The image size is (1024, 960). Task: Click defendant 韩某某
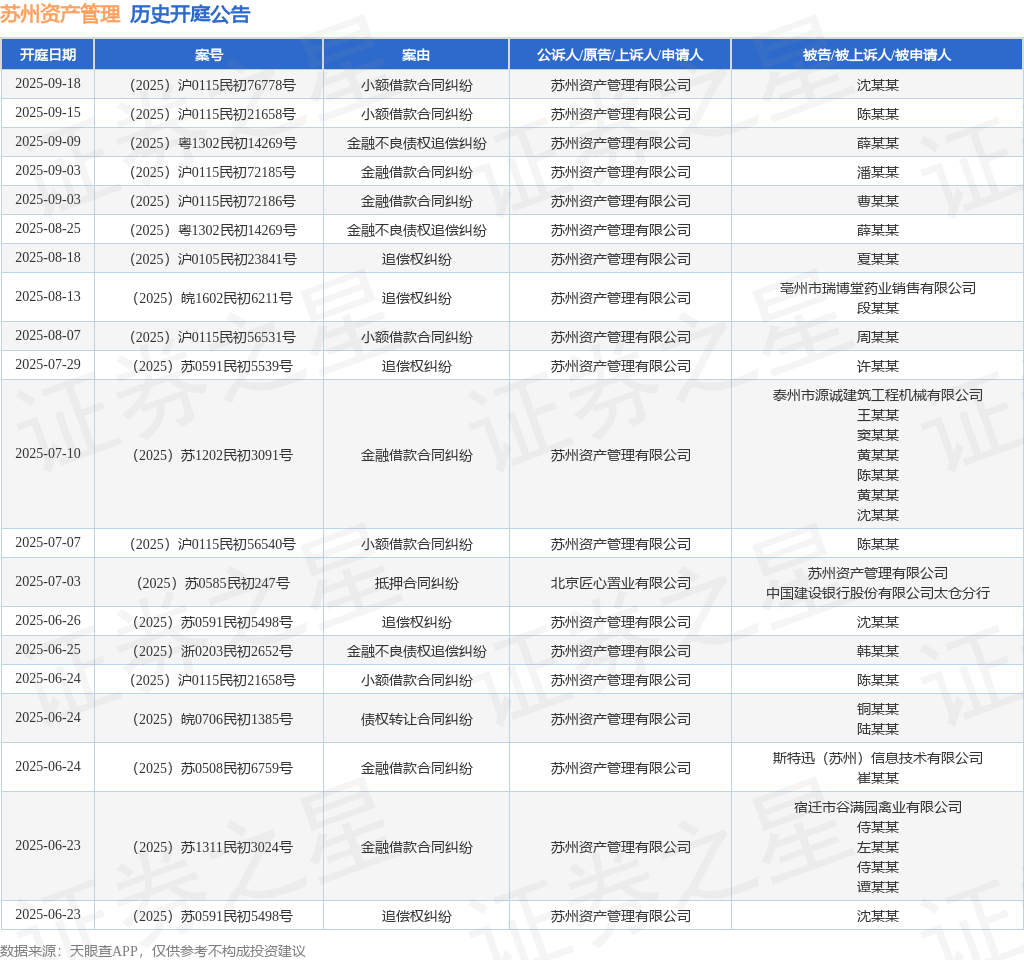pyautogui.click(x=878, y=651)
